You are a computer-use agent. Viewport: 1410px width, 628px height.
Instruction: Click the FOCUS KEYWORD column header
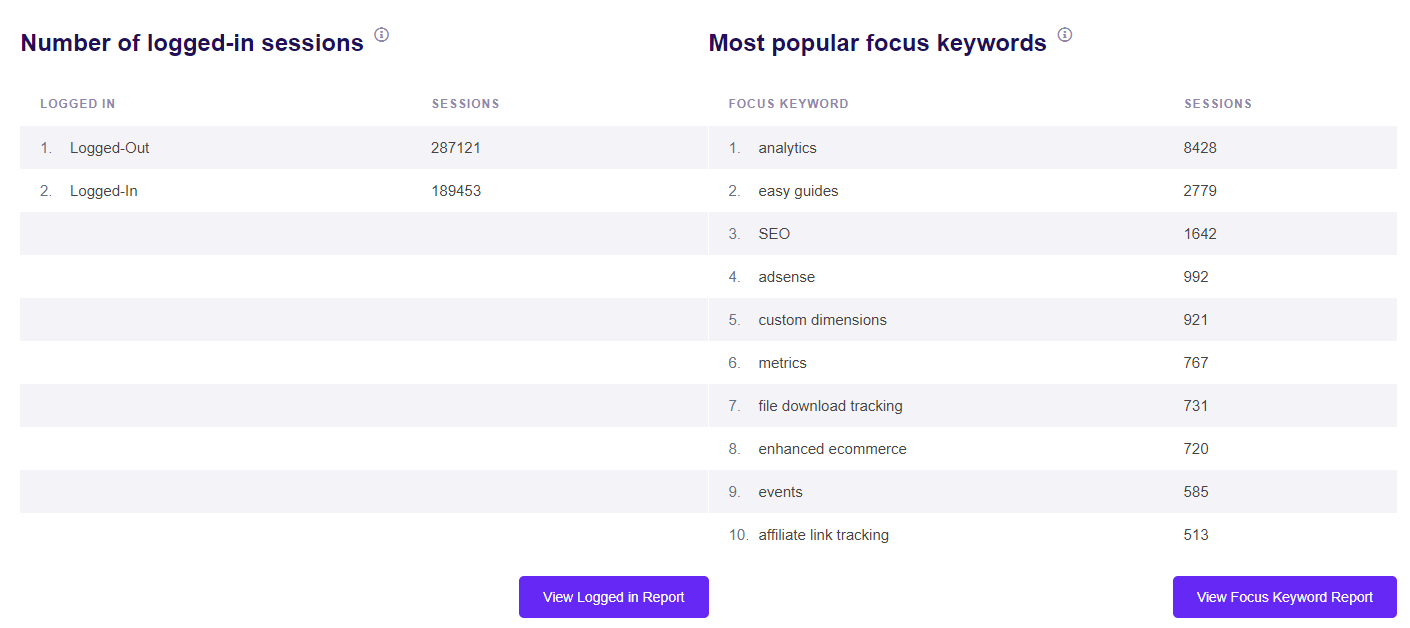[x=788, y=104]
